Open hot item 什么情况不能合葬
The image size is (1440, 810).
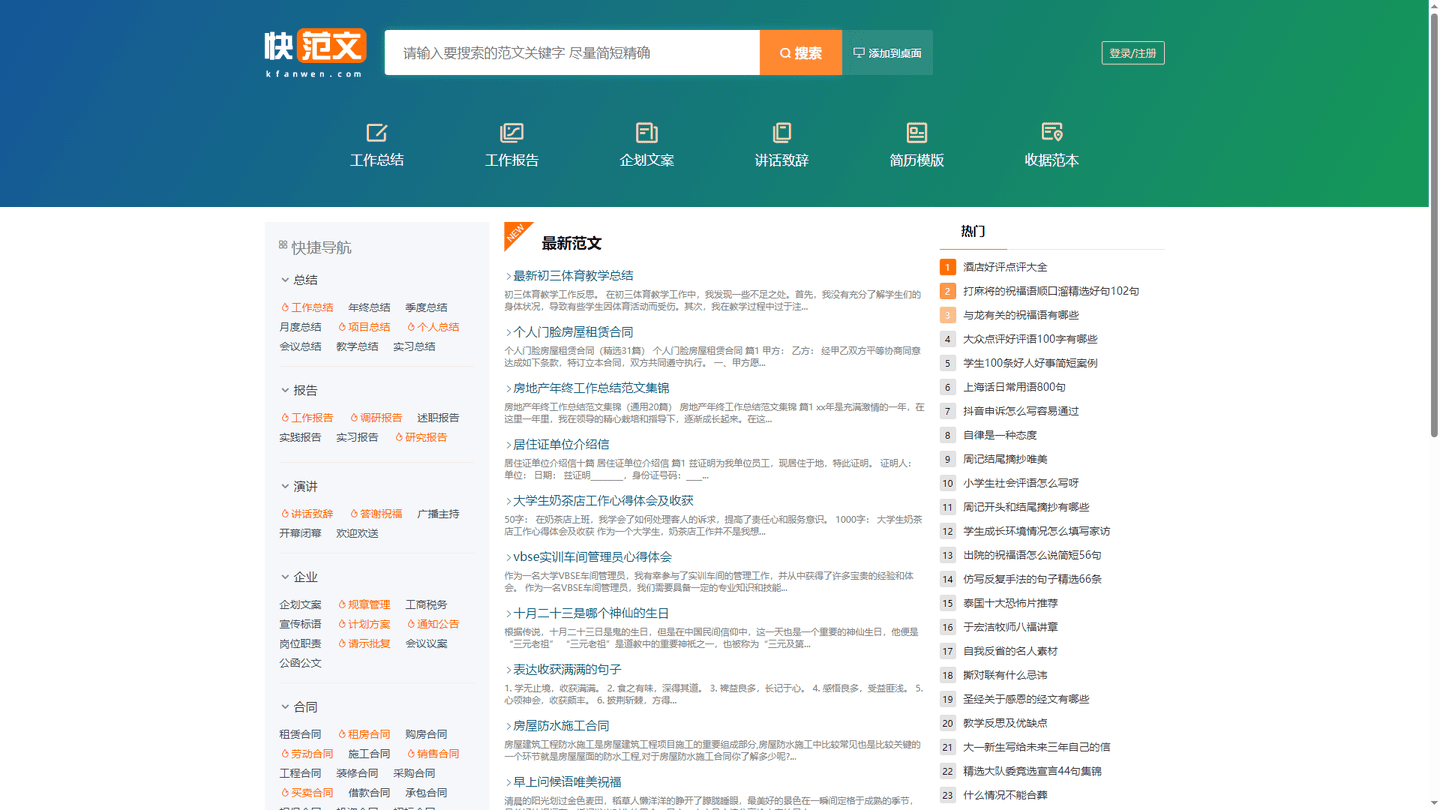pyautogui.click(x=1005, y=795)
